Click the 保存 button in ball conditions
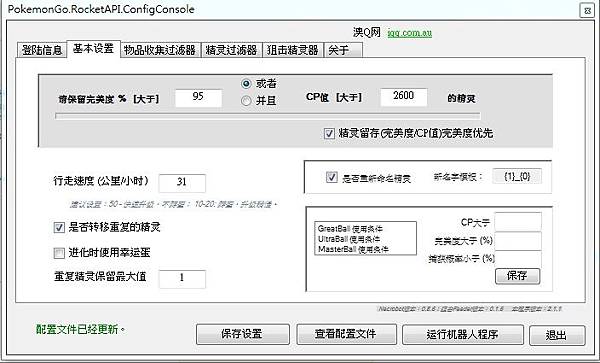This screenshot has width=600, height=363. (x=517, y=276)
